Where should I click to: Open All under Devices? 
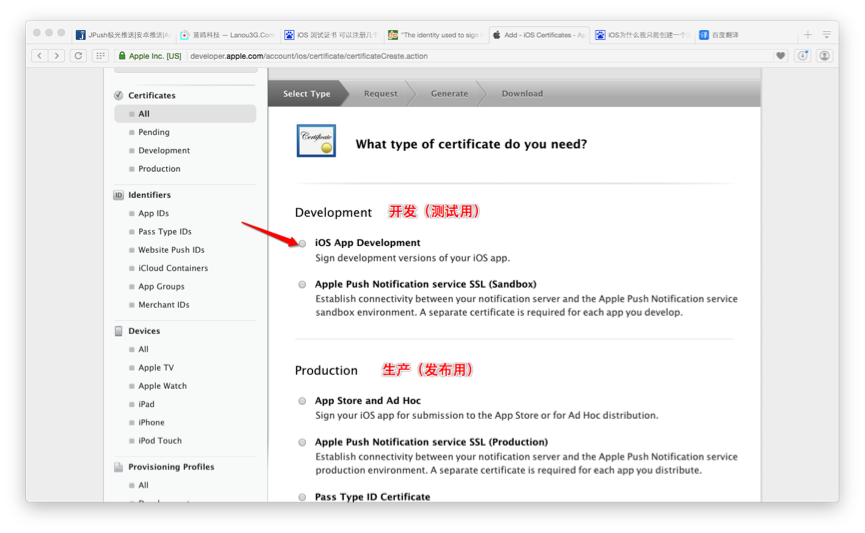143,349
